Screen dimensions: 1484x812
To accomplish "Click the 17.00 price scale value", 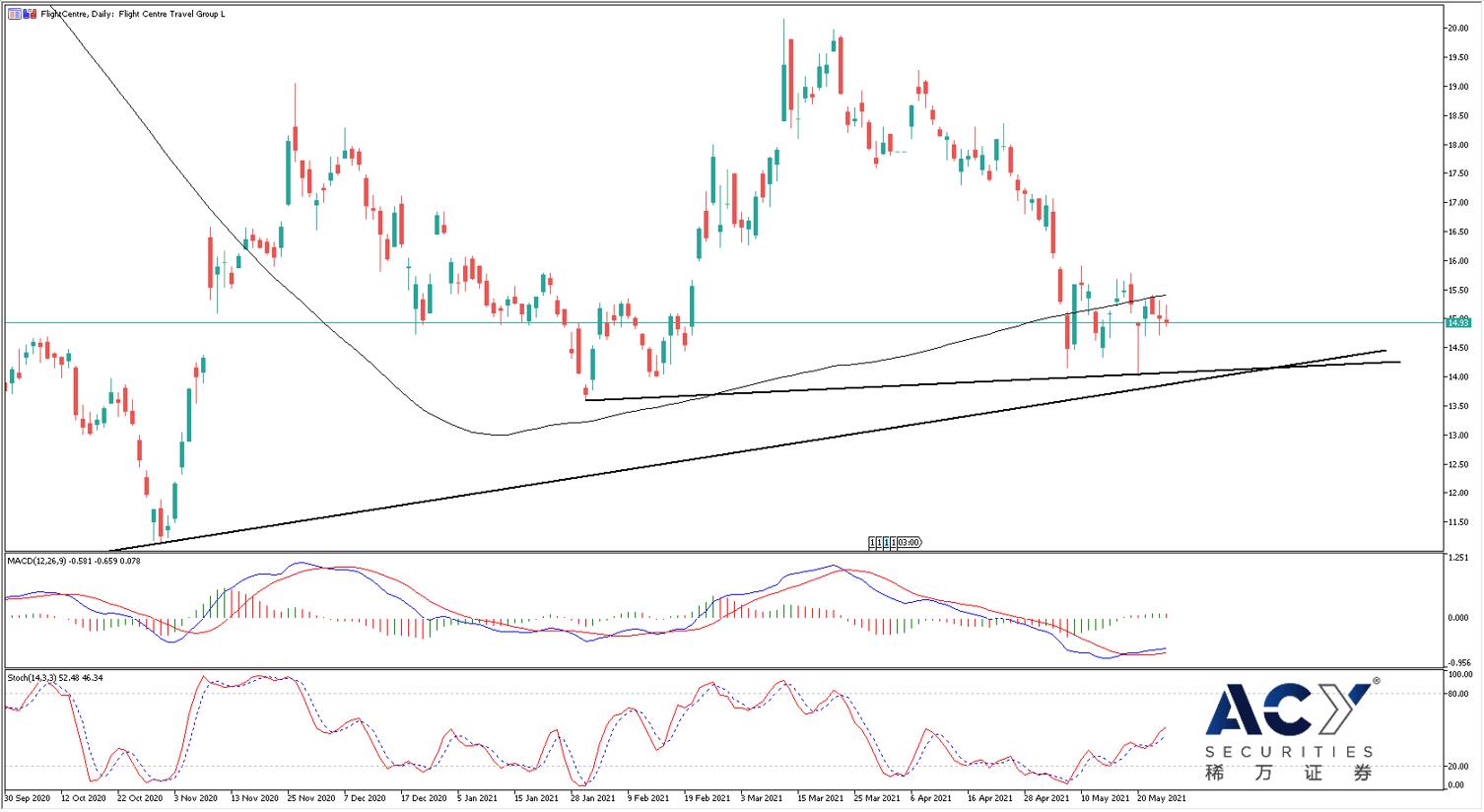I will tap(1457, 203).
